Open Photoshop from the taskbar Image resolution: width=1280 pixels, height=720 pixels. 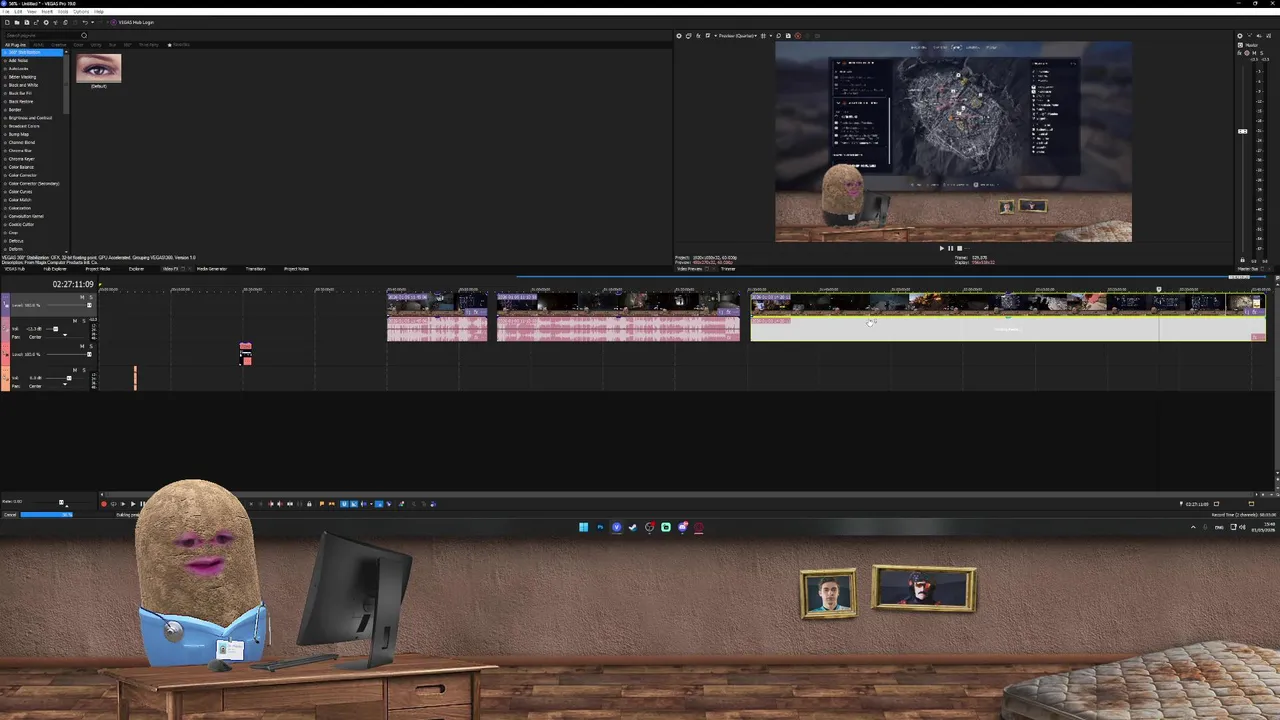coord(600,527)
